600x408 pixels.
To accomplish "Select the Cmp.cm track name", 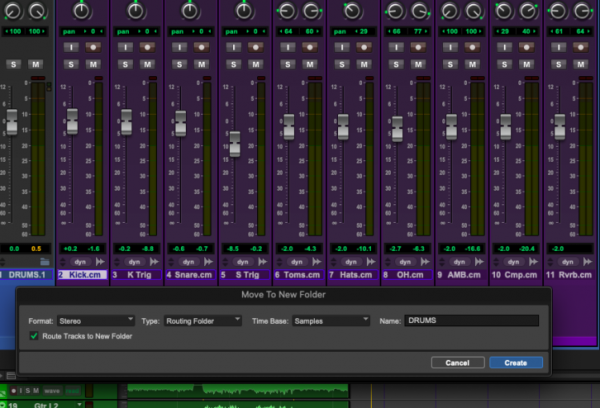I will pos(516,275).
